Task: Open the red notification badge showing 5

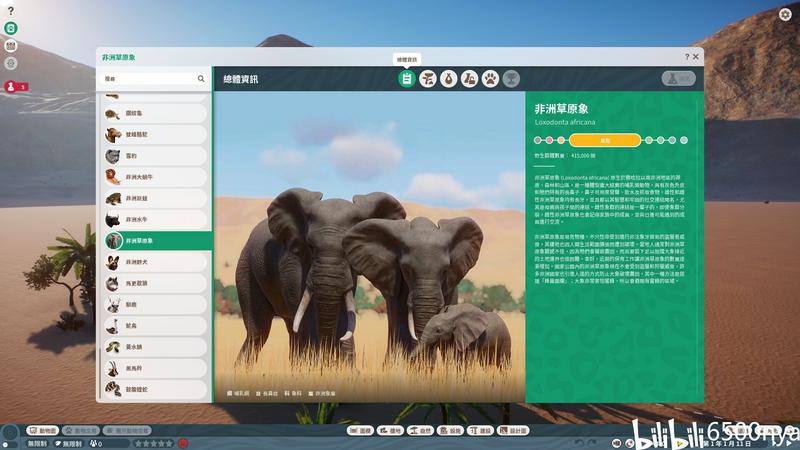Action: (16, 87)
